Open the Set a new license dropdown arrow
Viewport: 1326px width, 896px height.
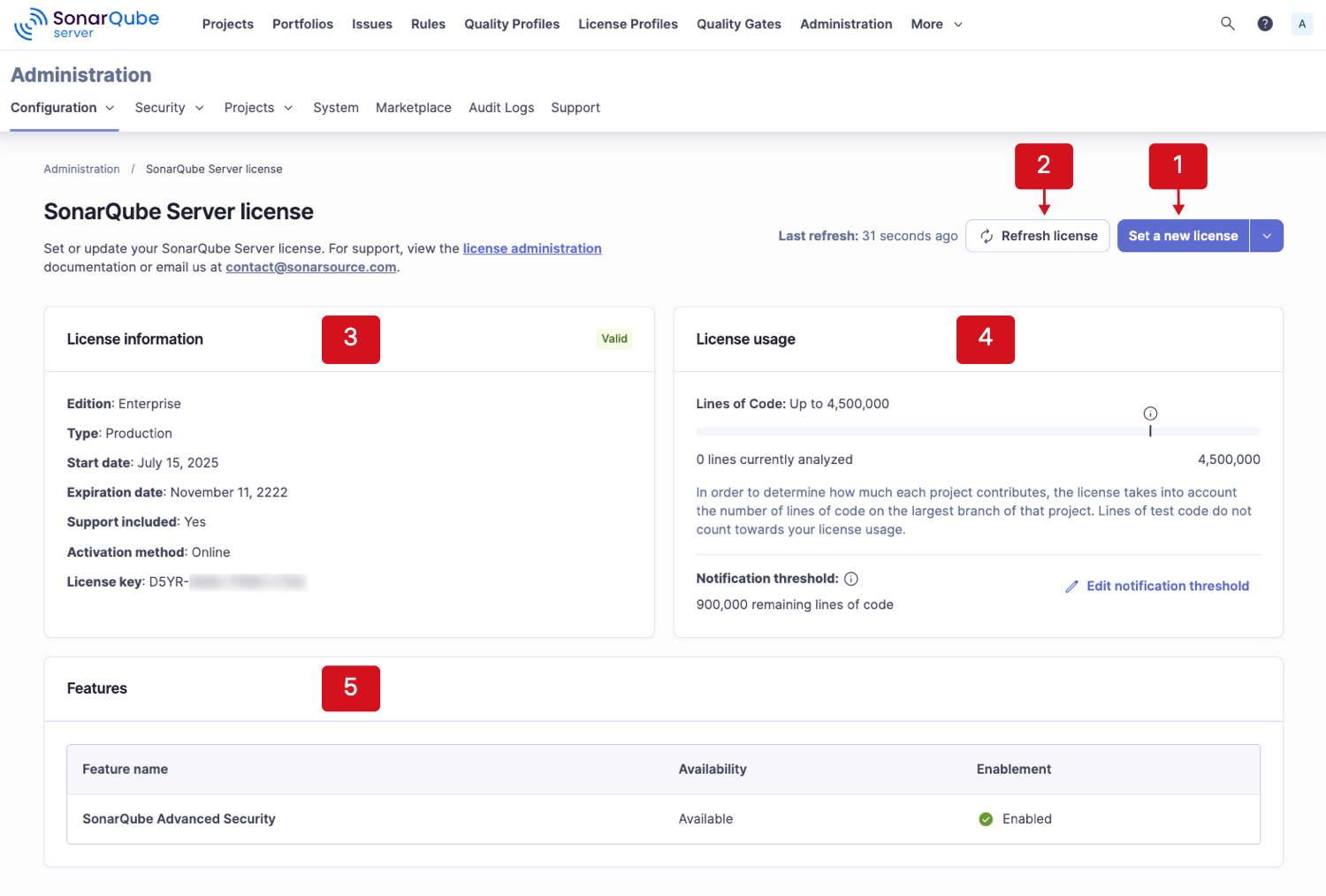[1267, 236]
